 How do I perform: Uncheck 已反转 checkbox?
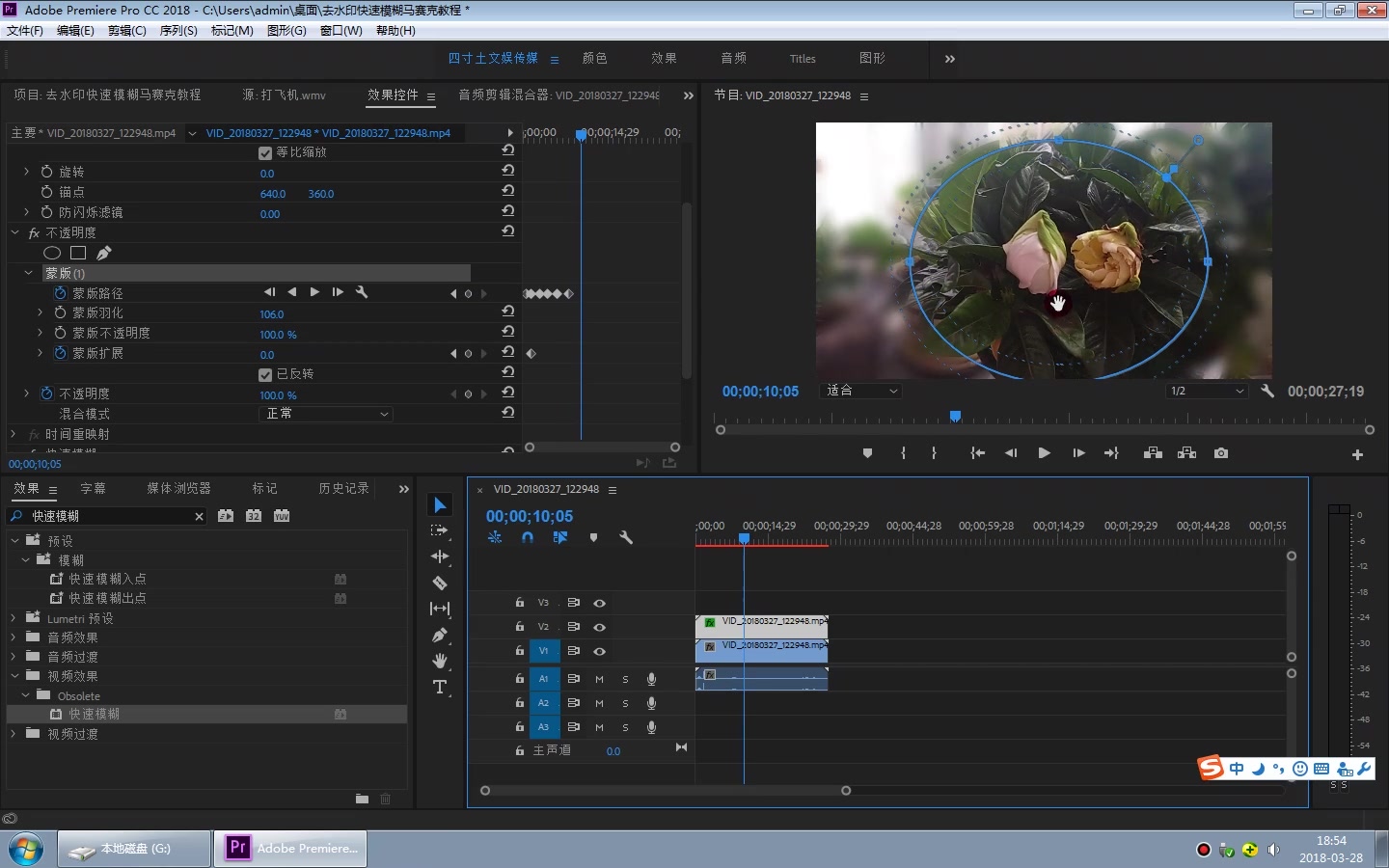(x=265, y=374)
